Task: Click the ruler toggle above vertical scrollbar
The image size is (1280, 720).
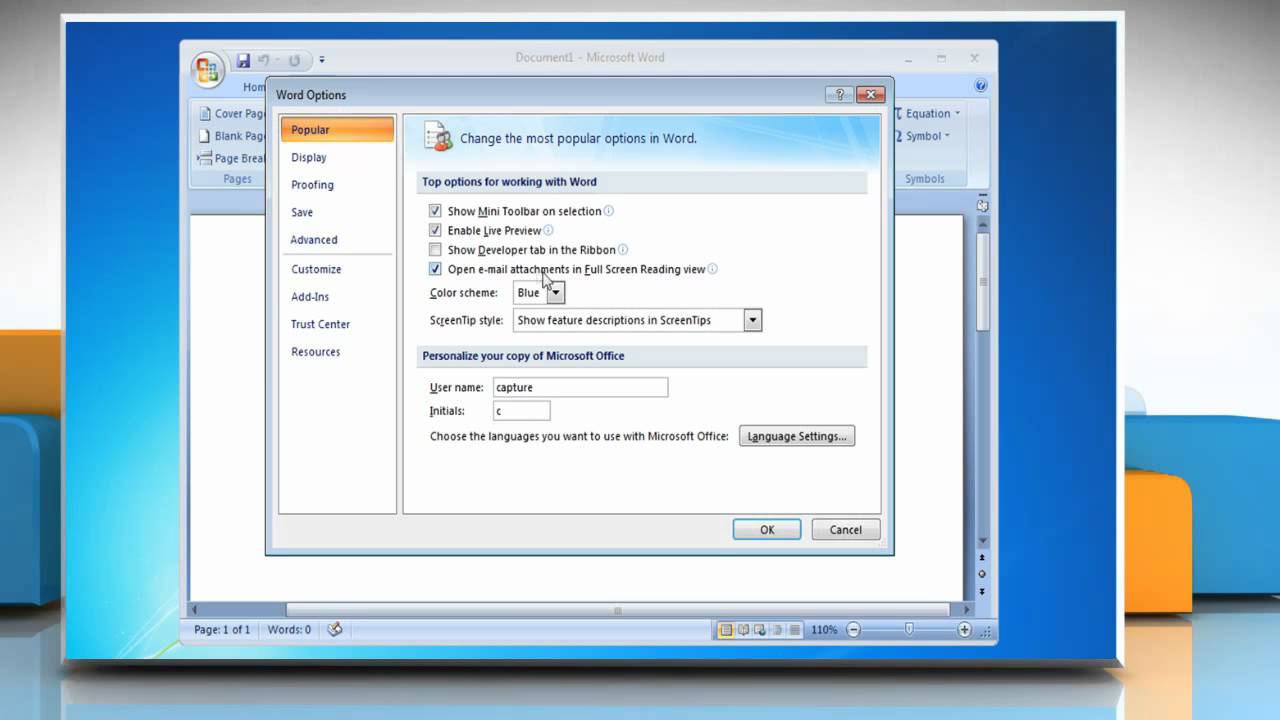Action: point(982,205)
